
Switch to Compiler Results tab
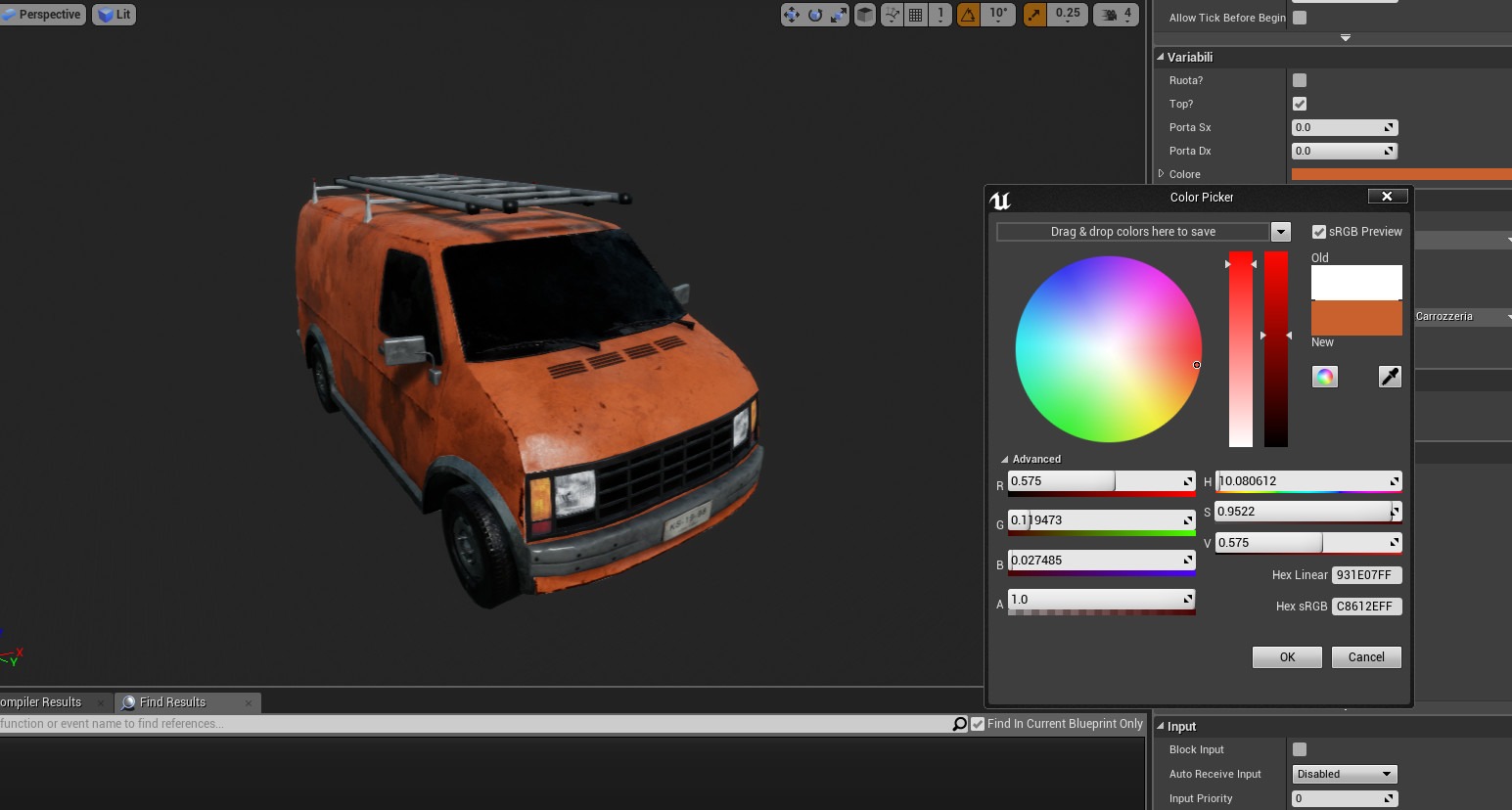(x=41, y=702)
